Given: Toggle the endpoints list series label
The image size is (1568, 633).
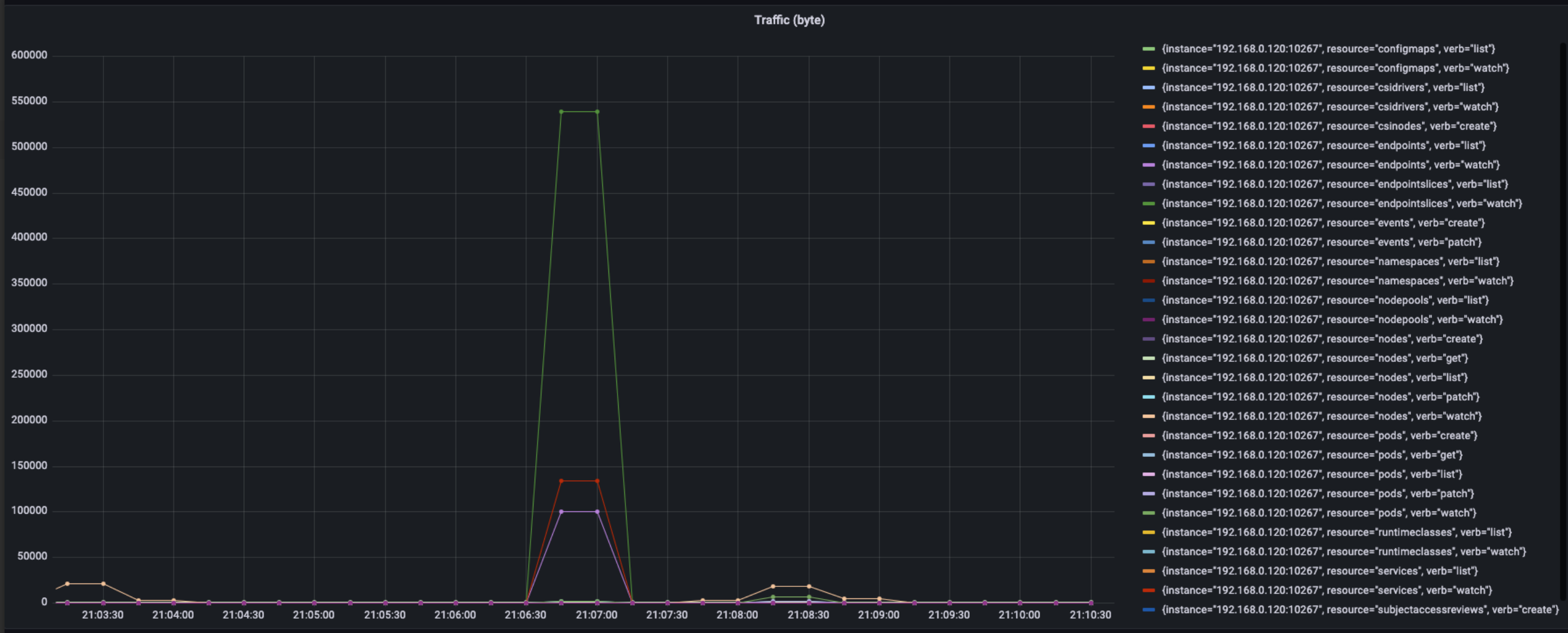Looking at the screenshot, I should (x=1323, y=145).
